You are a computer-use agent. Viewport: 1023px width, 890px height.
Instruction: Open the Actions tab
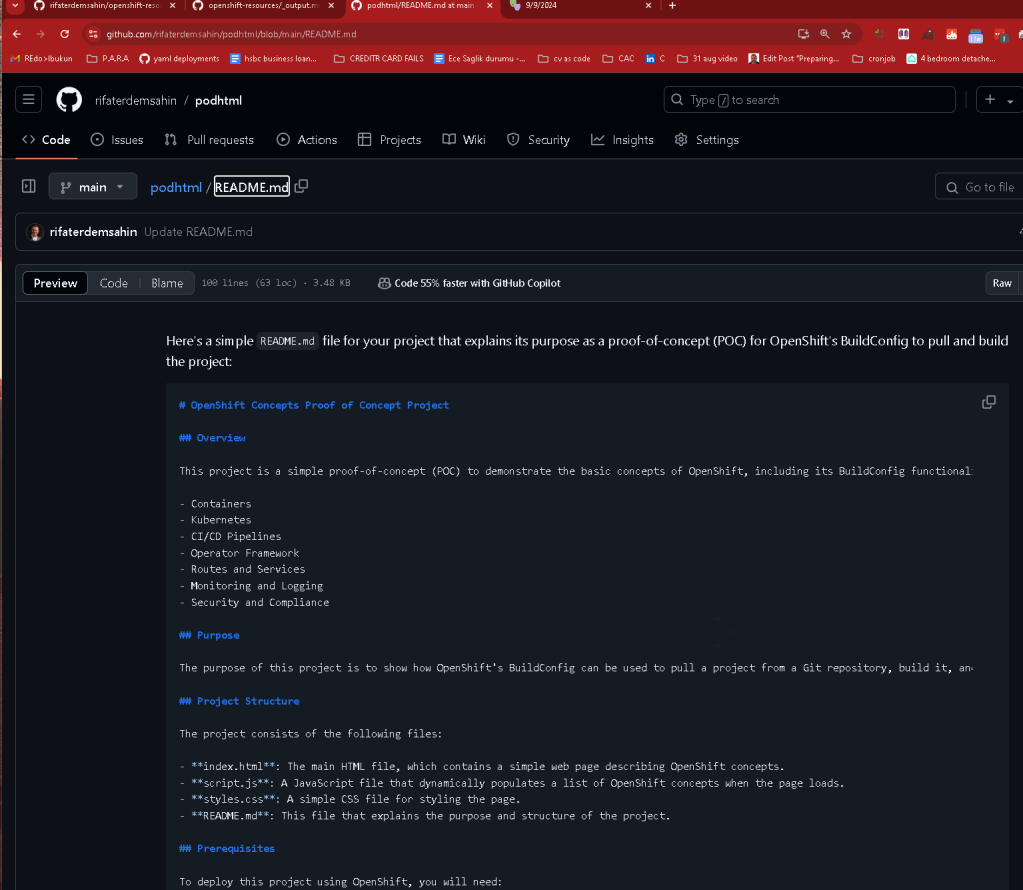click(x=307, y=140)
